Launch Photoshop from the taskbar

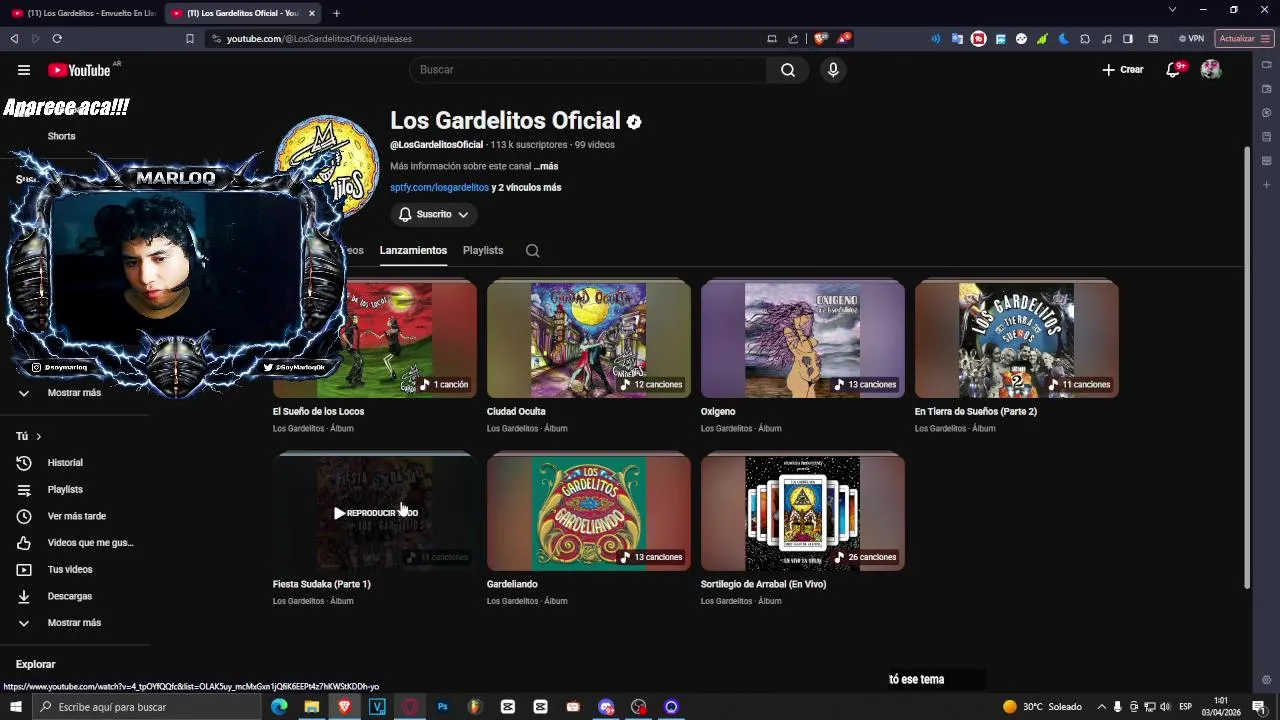click(442, 707)
